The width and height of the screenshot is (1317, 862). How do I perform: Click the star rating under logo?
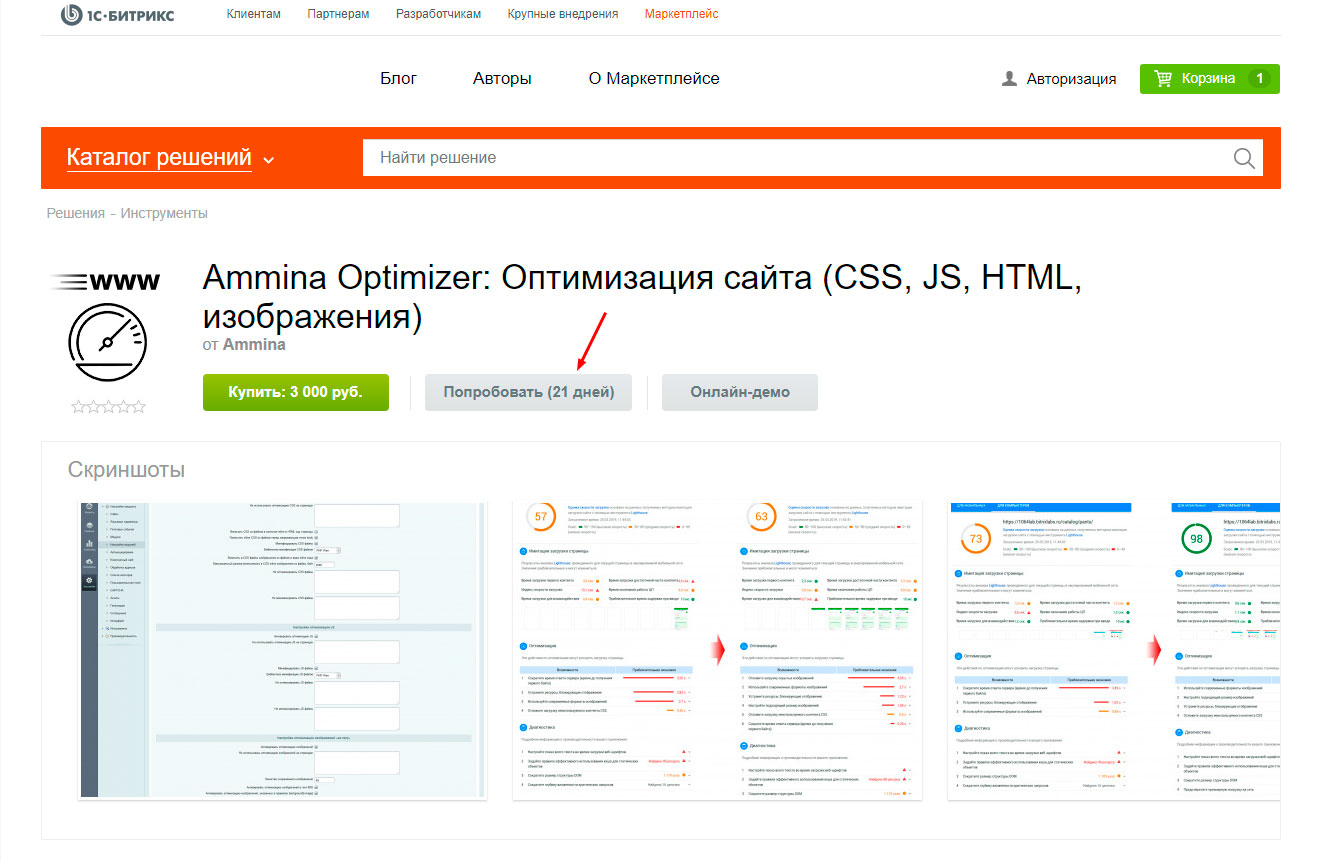[108, 407]
